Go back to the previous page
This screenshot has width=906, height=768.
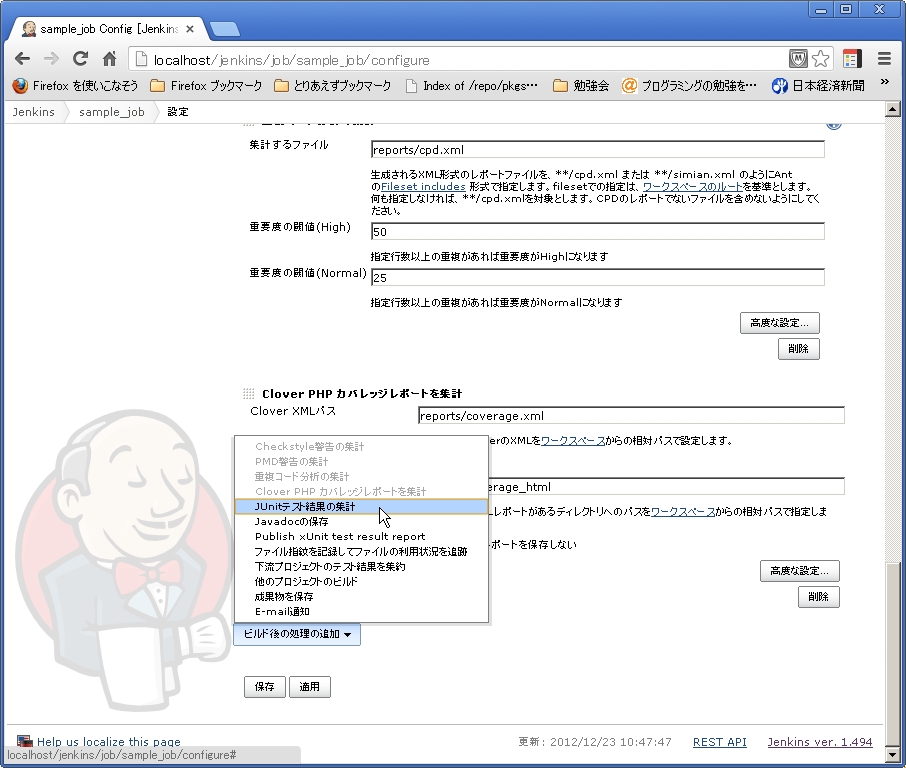pyautogui.click(x=23, y=59)
